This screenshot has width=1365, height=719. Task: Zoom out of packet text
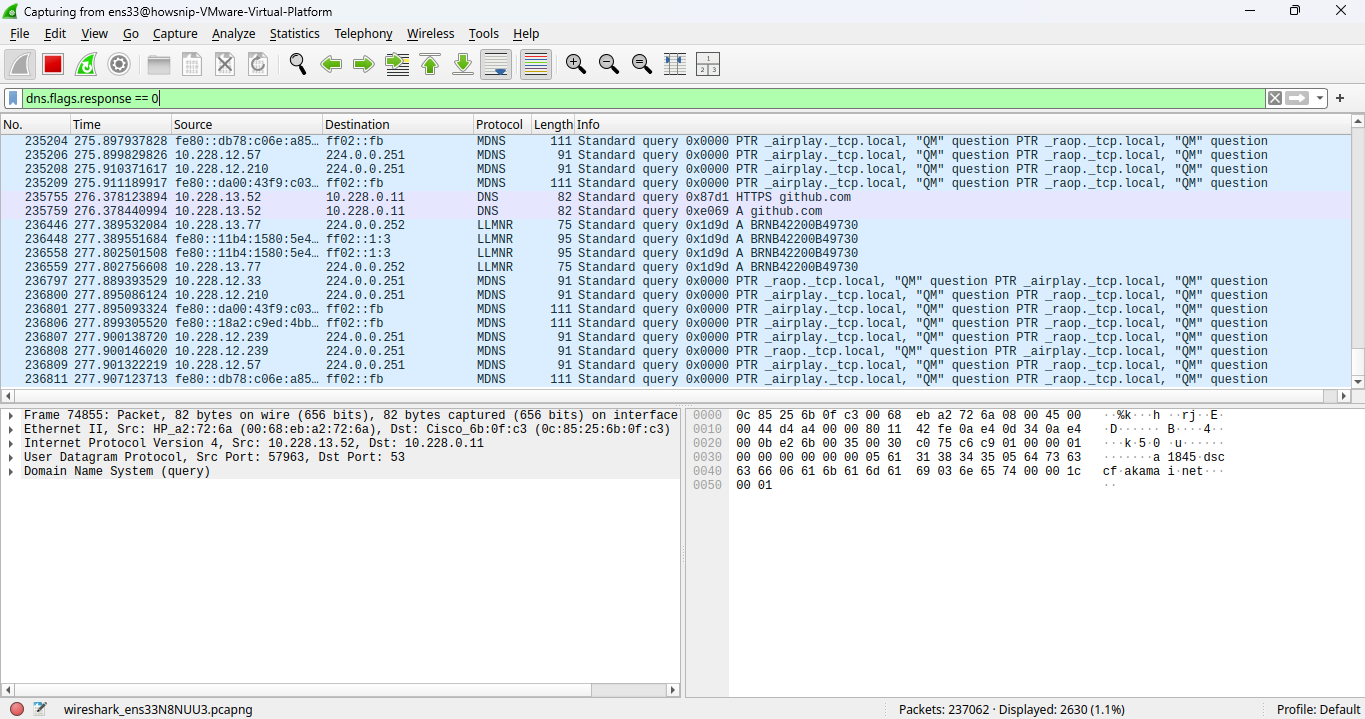pyautogui.click(x=609, y=64)
